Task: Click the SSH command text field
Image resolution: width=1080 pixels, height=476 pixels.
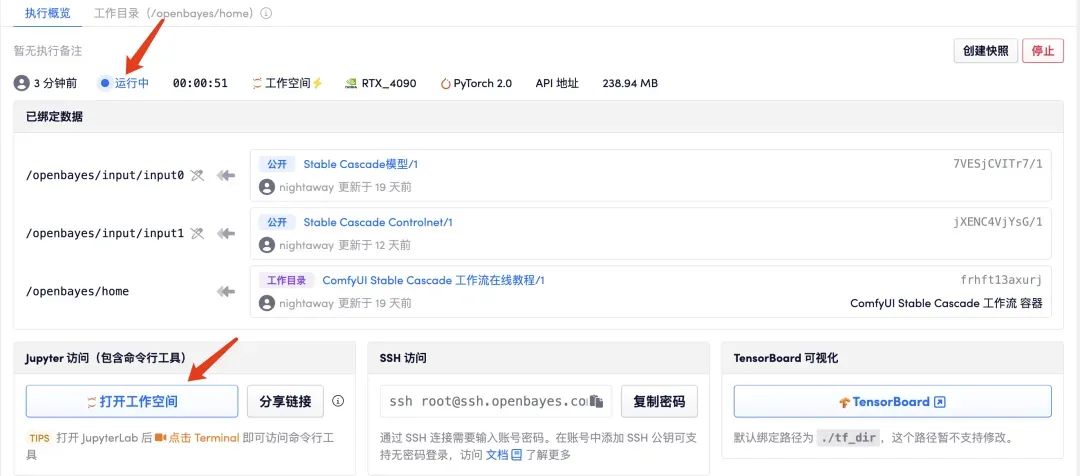Action: coord(485,401)
